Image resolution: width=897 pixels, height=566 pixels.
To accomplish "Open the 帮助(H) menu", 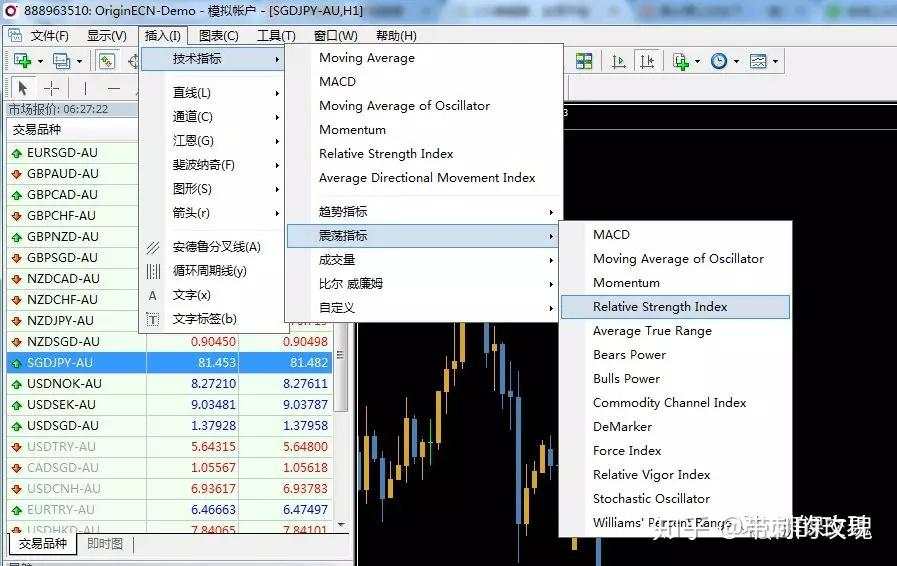I will pyautogui.click(x=396, y=36).
